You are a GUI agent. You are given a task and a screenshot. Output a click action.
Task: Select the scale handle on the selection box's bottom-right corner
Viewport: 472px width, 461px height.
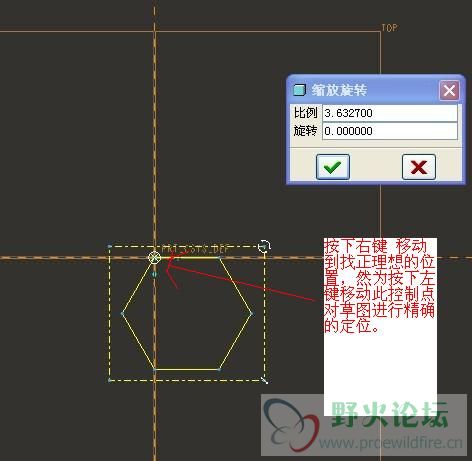(265, 380)
